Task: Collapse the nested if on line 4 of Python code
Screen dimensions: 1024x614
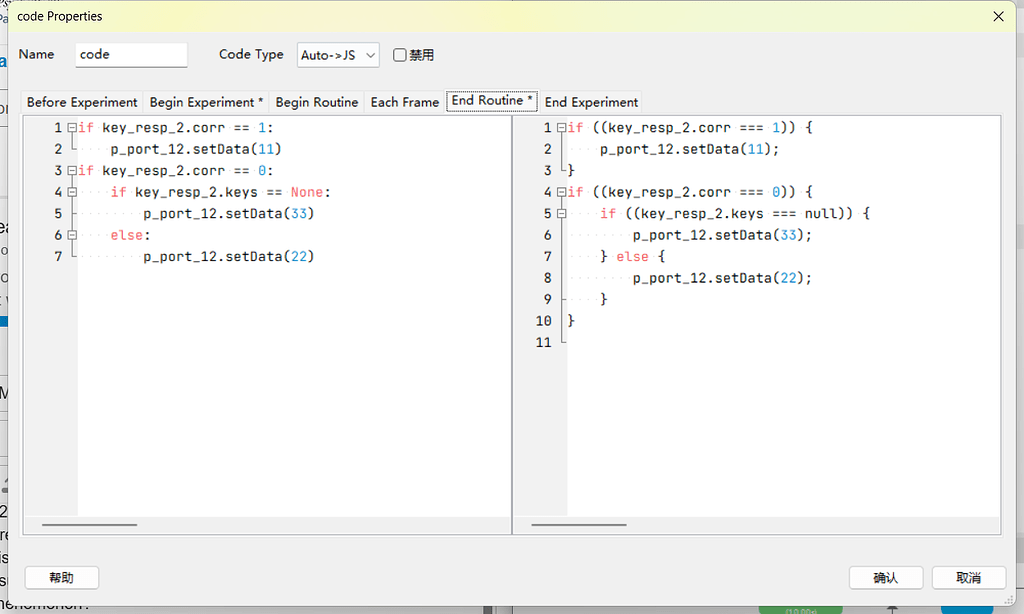Action: coord(70,192)
